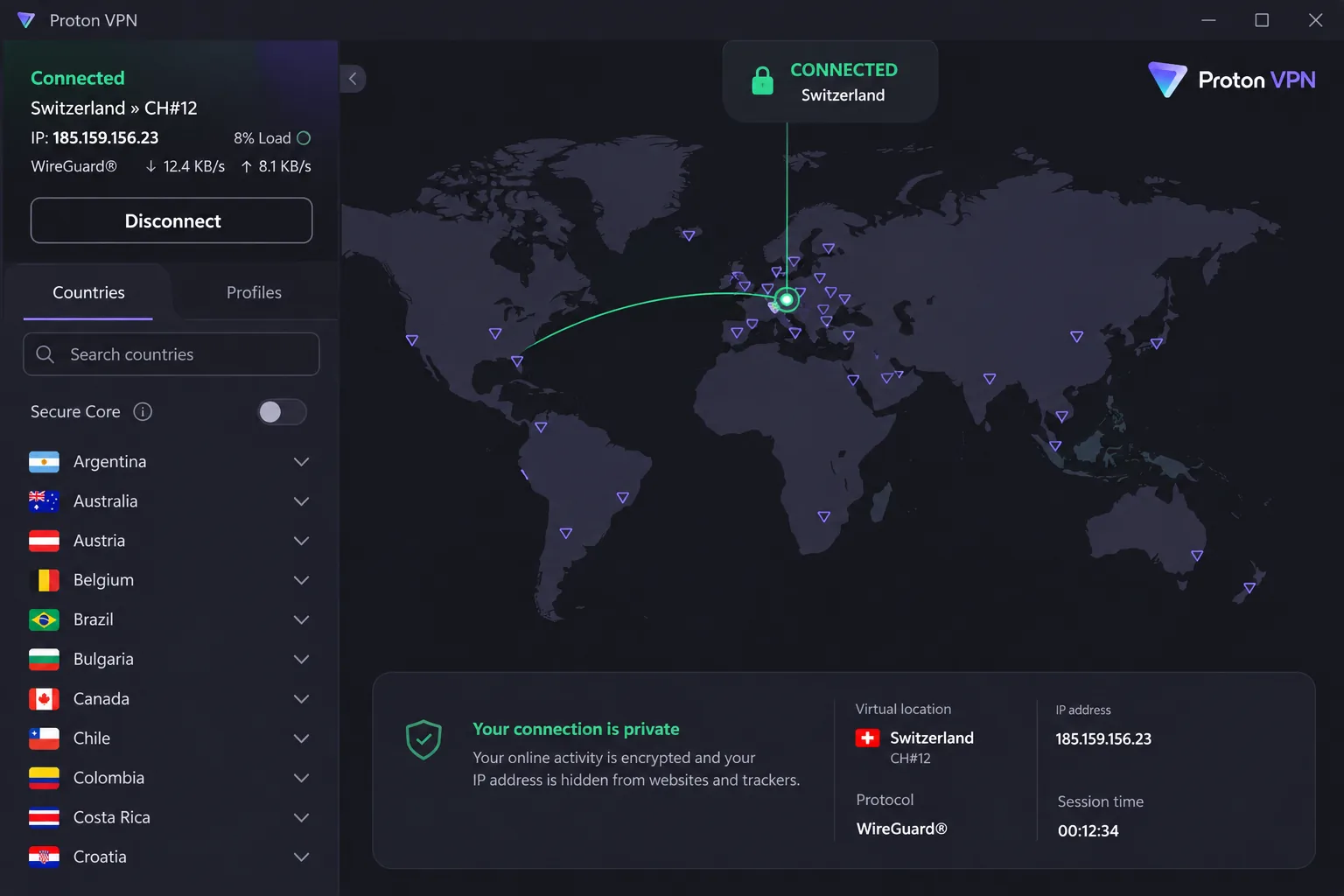1344x896 pixels.
Task: Select Belgium in the country list
Action: click(169, 580)
